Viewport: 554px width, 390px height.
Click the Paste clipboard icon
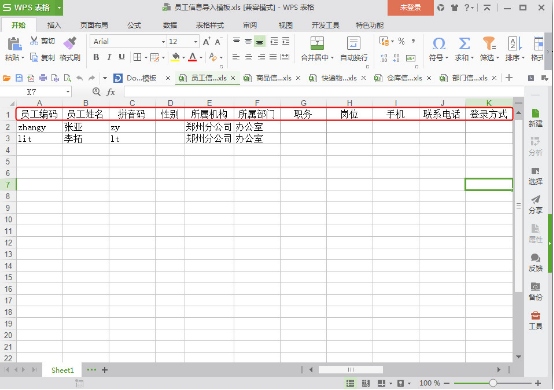(x=14, y=44)
